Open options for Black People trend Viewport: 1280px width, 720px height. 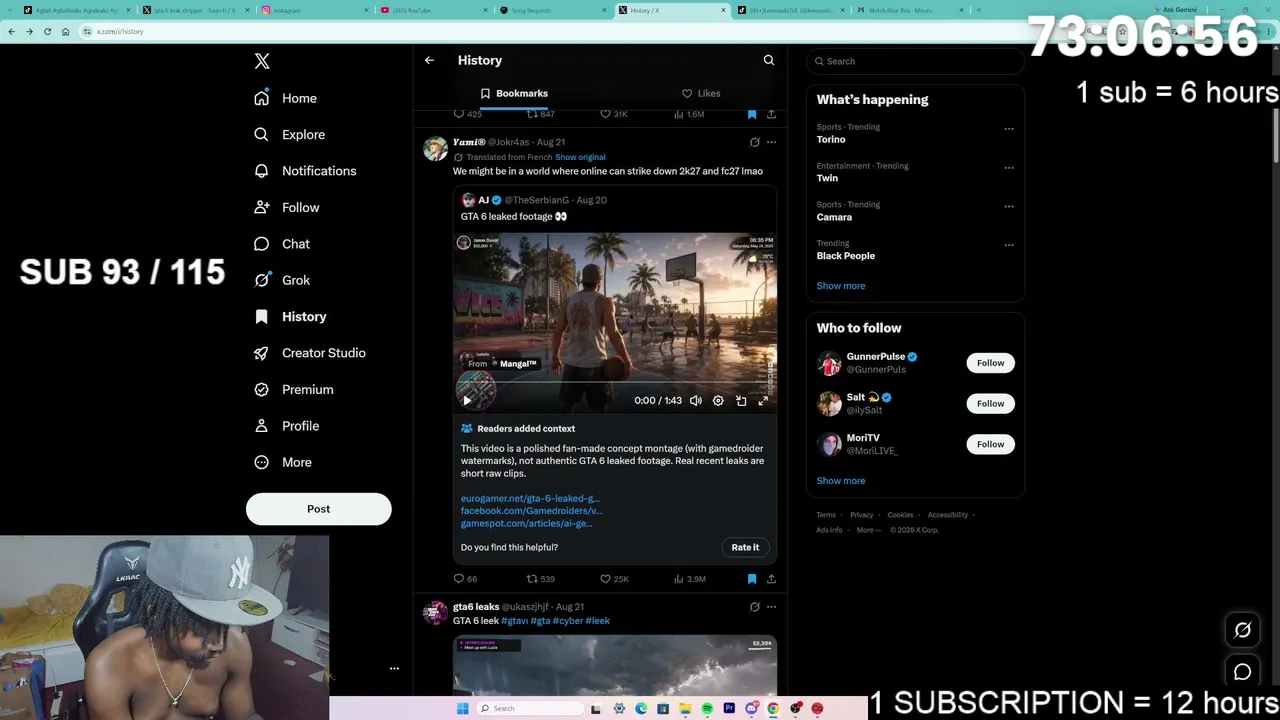[1009, 245]
